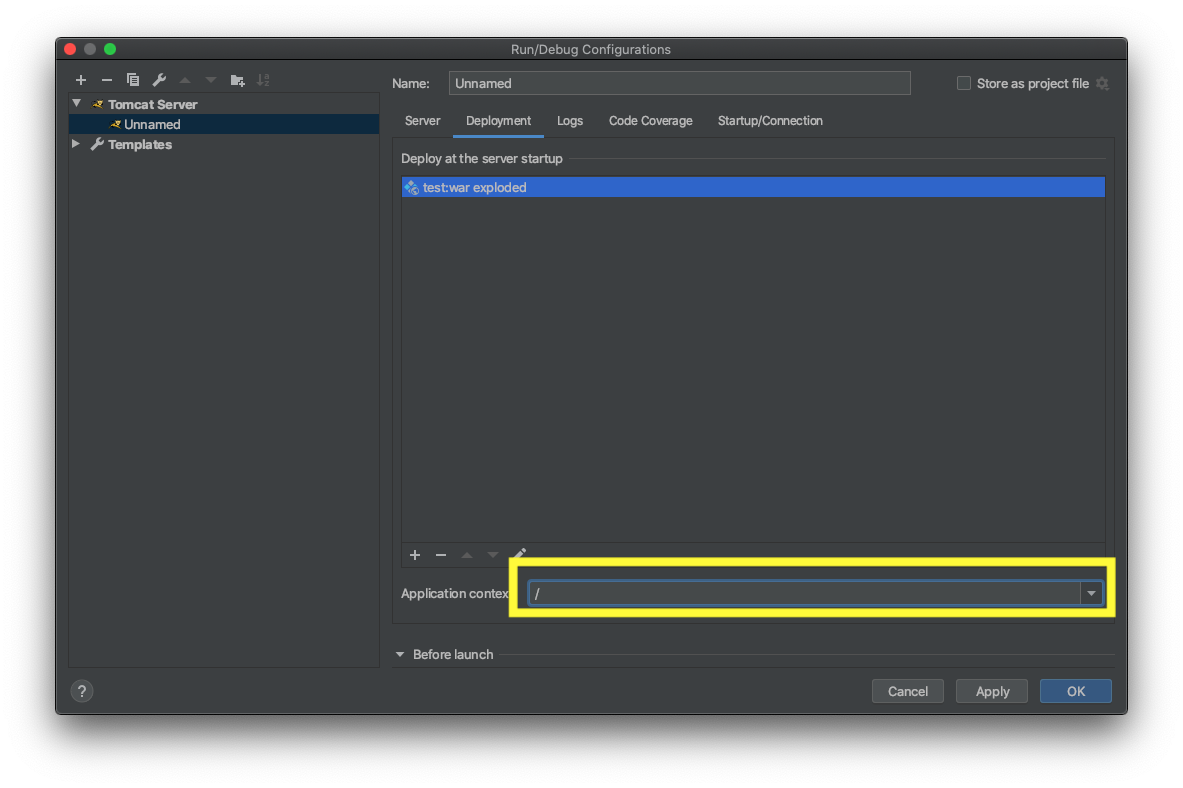Open the Application context dropdown arrow
Viewport: 1183px width, 788px height.
1091,593
